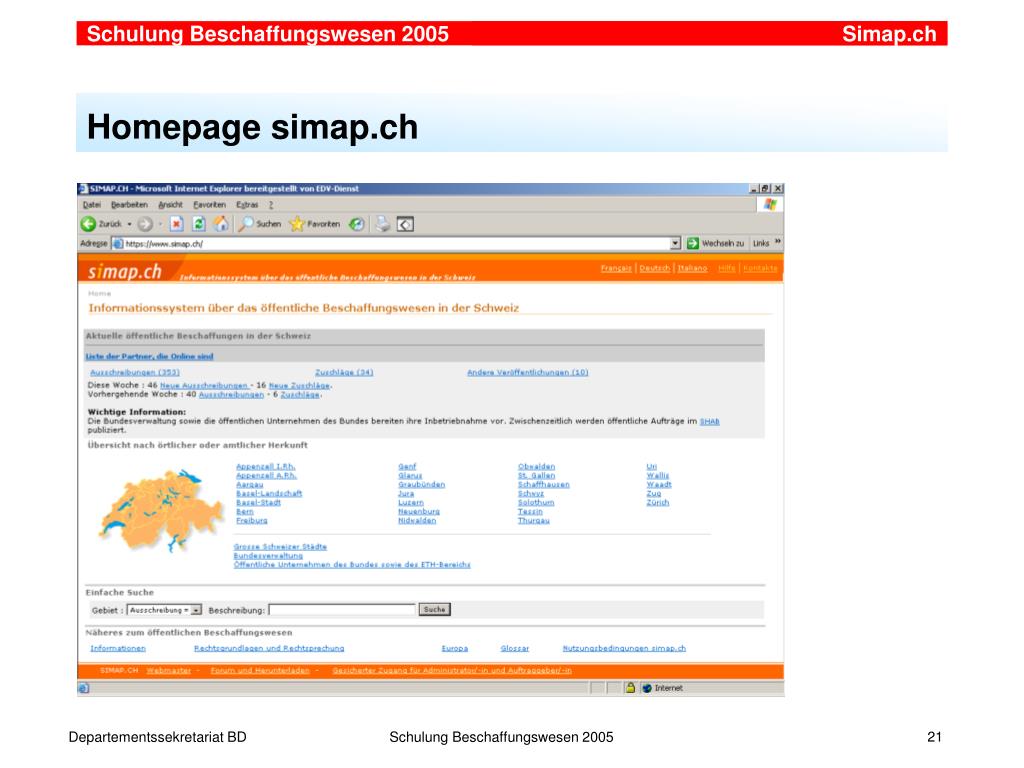Image resolution: width=1024 pixels, height=768 pixels.
Task: Open the Suchen search toolbar button
Action: (x=259, y=224)
